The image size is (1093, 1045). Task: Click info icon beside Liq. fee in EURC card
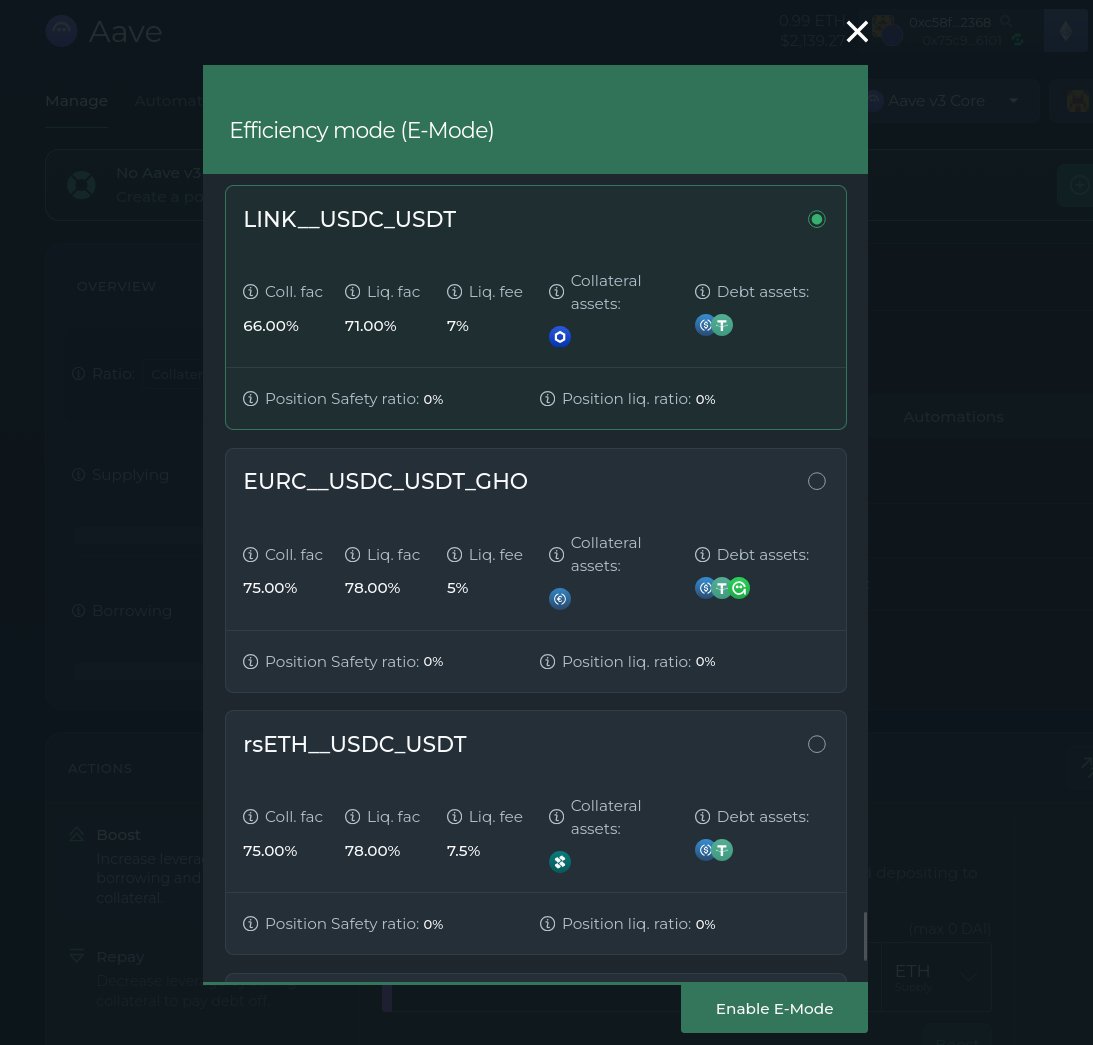click(x=455, y=555)
